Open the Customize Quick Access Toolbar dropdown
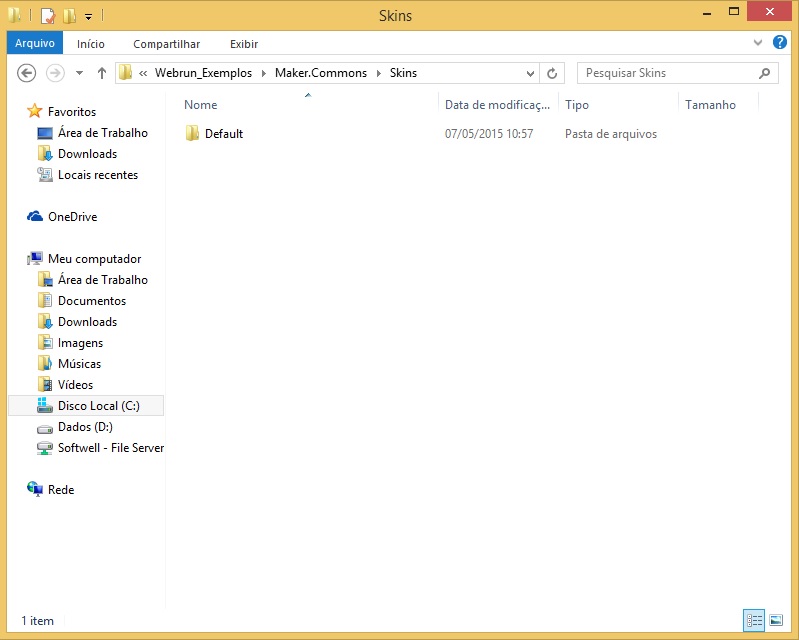This screenshot has height=640, width=799. 88,17
